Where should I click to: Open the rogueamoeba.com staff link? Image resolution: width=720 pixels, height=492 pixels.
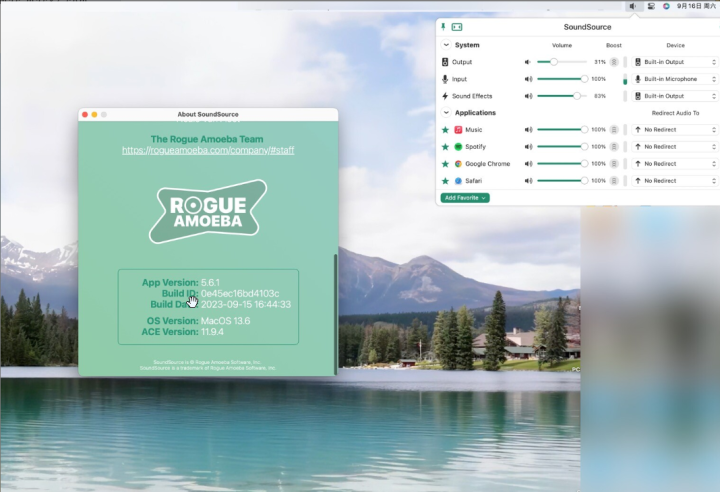(208, 150)
